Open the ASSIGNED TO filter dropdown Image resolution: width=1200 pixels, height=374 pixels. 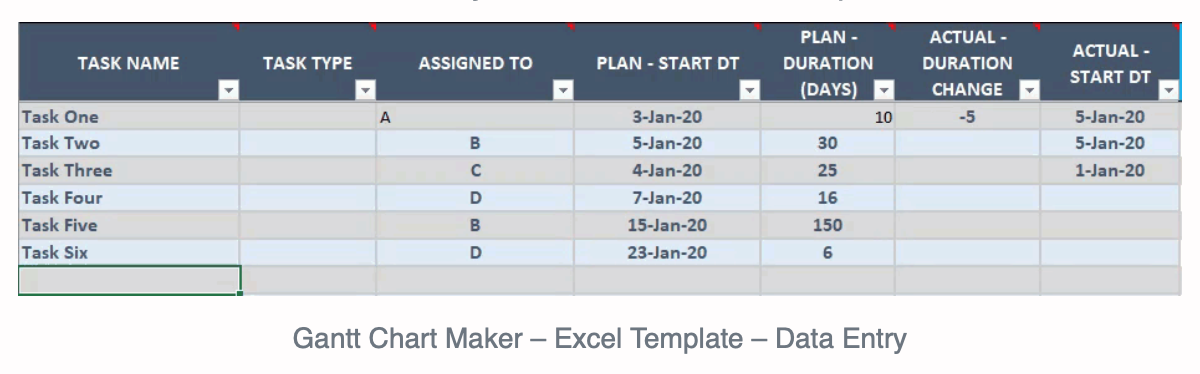click(563, 91)
